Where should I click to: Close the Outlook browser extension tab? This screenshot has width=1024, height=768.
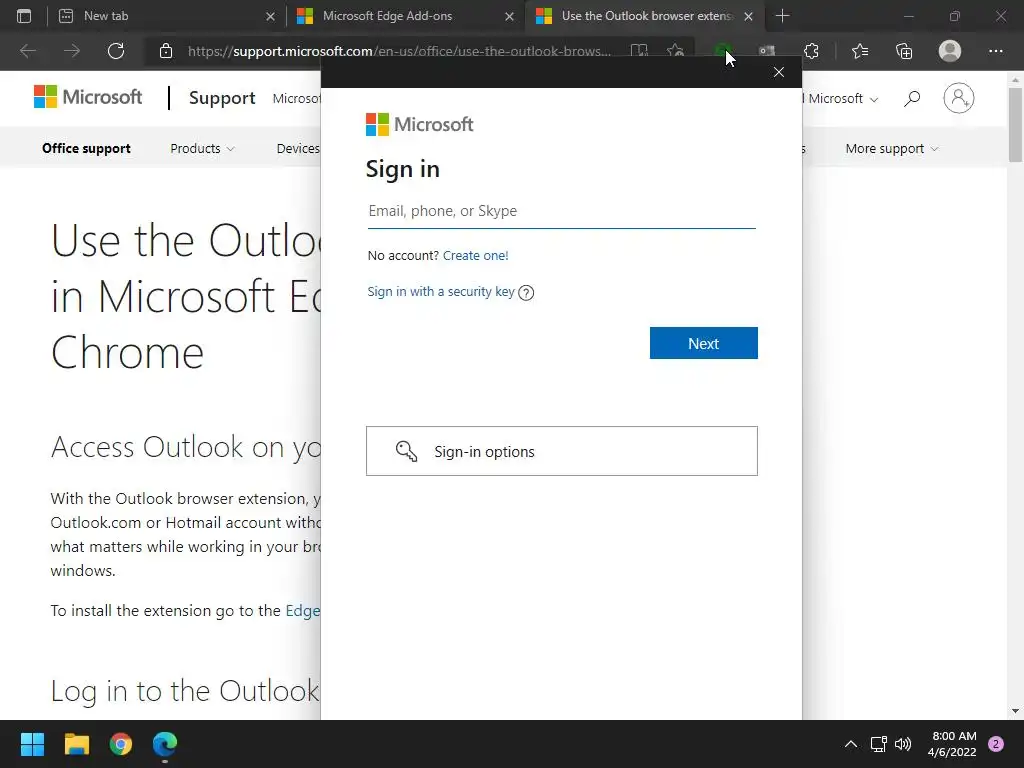pos(748,16)
